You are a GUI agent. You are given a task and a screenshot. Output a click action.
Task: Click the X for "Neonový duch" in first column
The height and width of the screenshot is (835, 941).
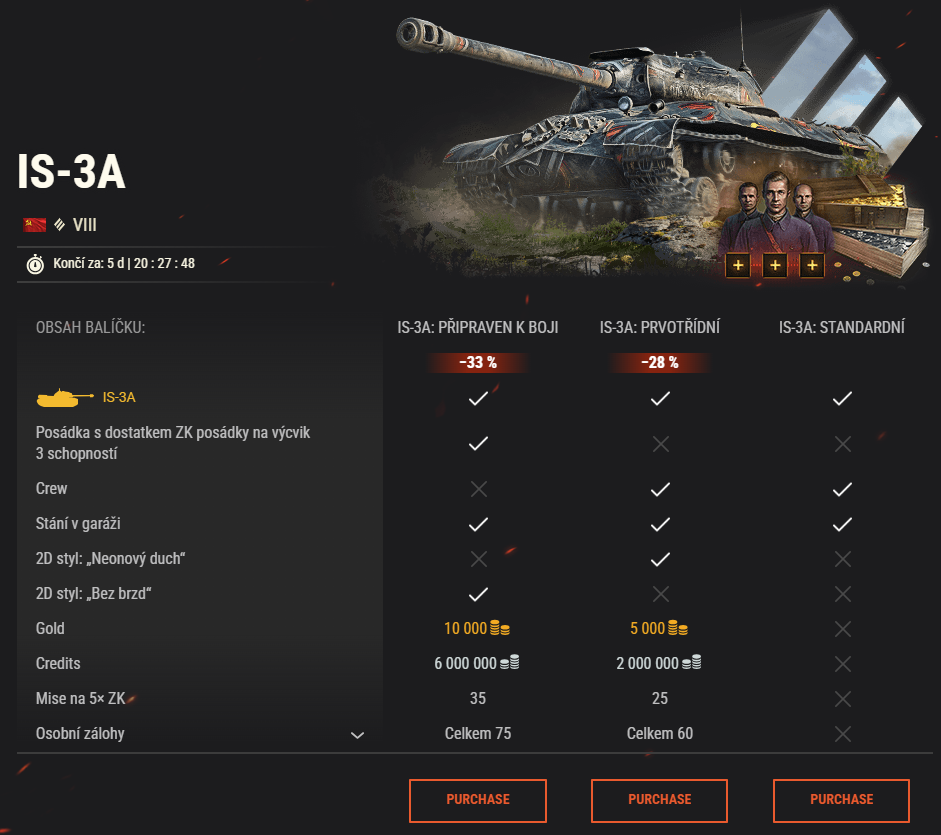pyautogui.click(x=478, y=559)
